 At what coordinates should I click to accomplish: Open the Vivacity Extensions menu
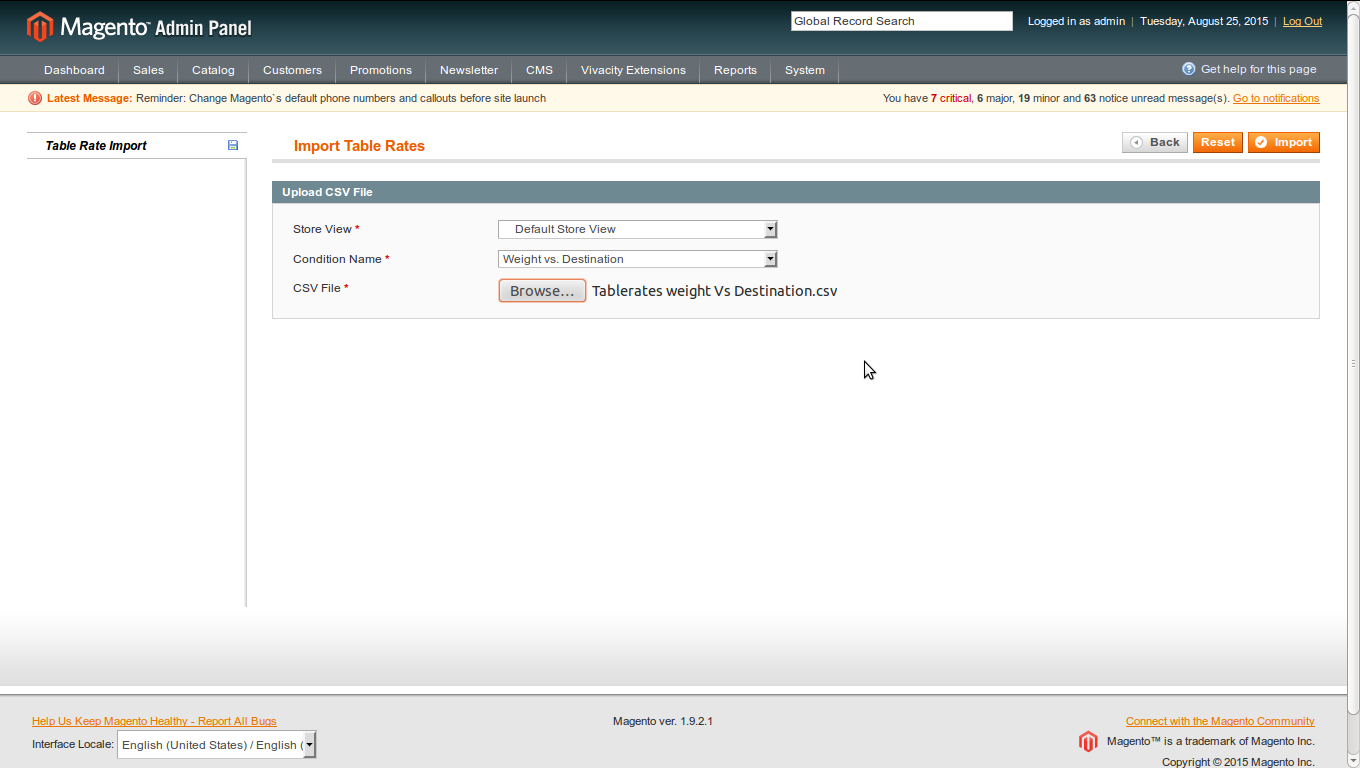click(x=633, y=70)
